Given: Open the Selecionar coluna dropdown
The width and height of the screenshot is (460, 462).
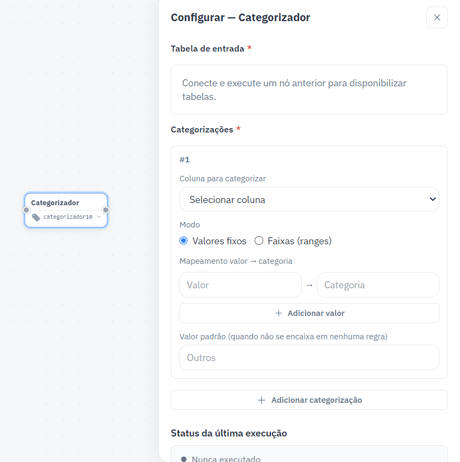Looking at the screenshot, I should click(x=309, y=199).
